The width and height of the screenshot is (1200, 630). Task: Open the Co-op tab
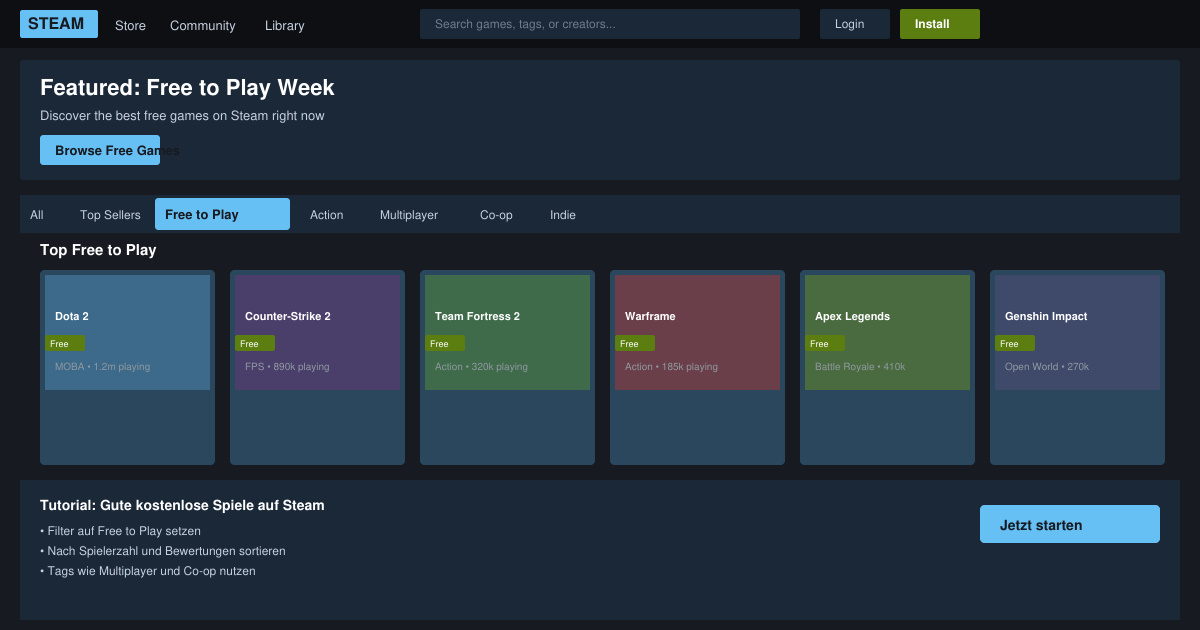pos(496,215)
